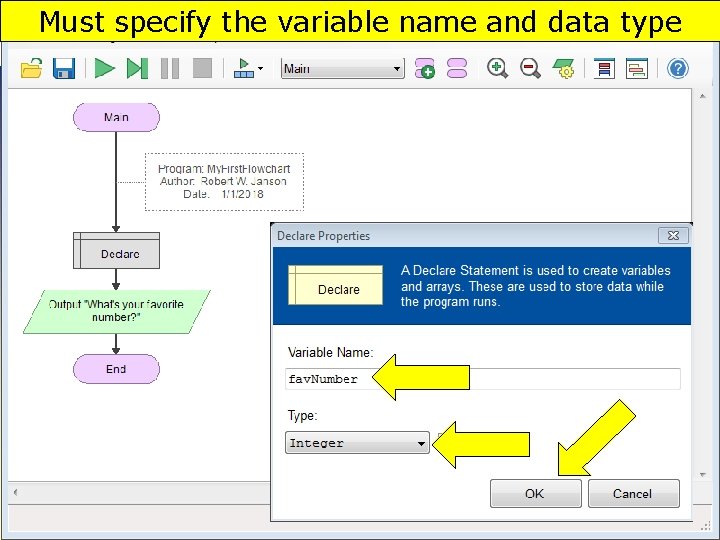Click the vertical scrollbar down arrow

pos(703,474)
